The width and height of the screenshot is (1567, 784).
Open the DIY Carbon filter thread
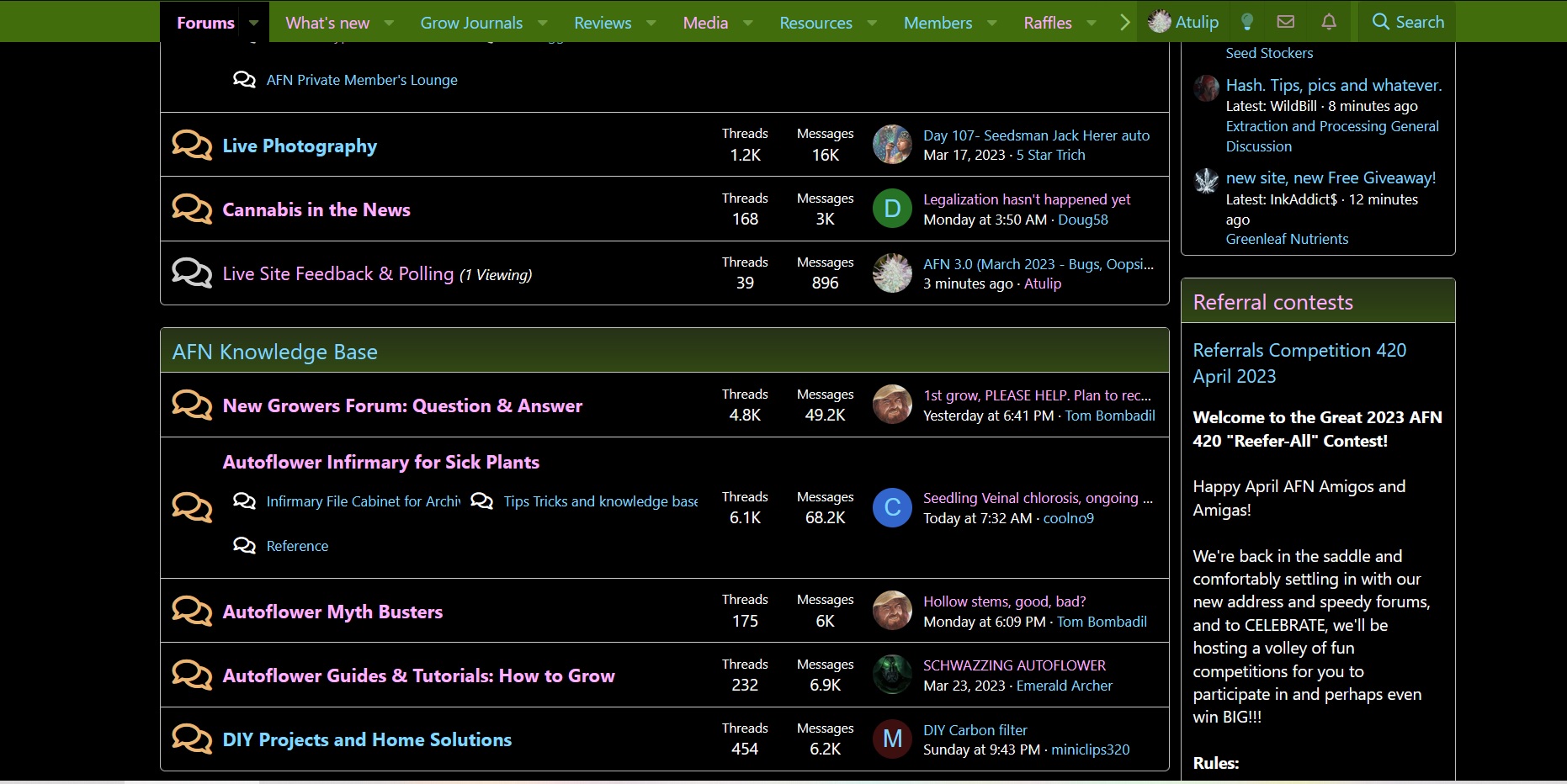point(975,730)
